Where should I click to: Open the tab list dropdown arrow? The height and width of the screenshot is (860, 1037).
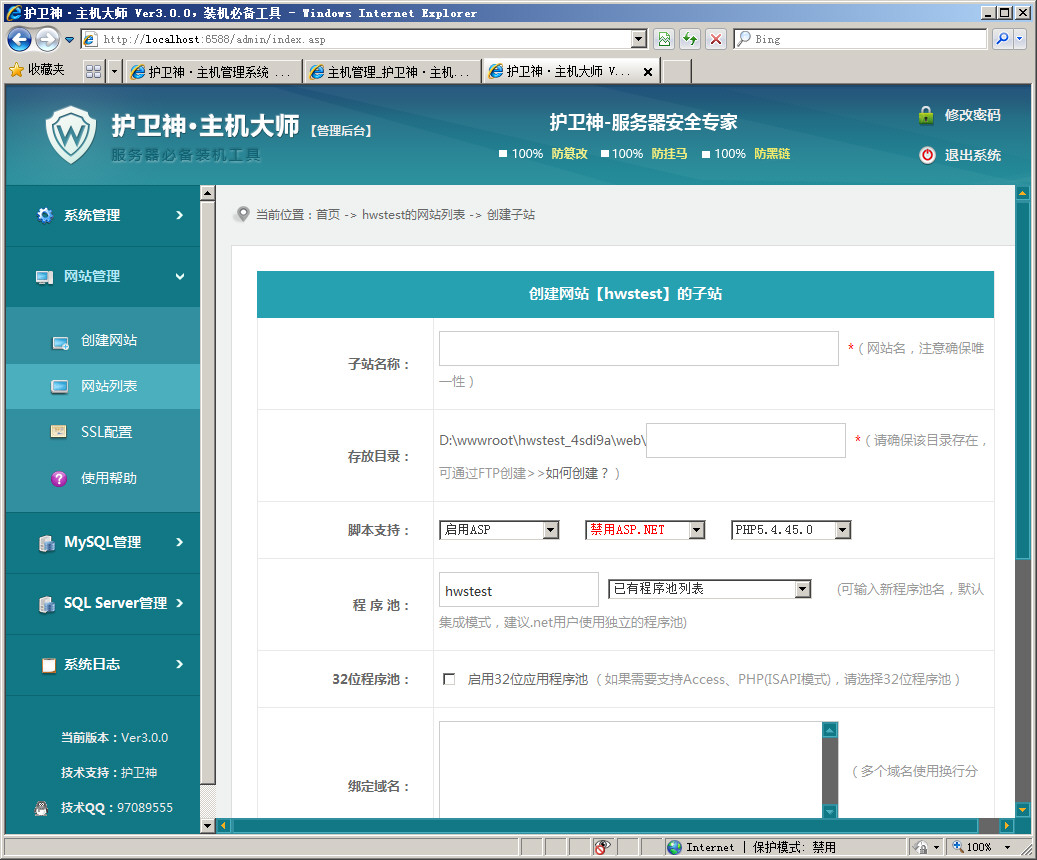click(x=114, y=71)
